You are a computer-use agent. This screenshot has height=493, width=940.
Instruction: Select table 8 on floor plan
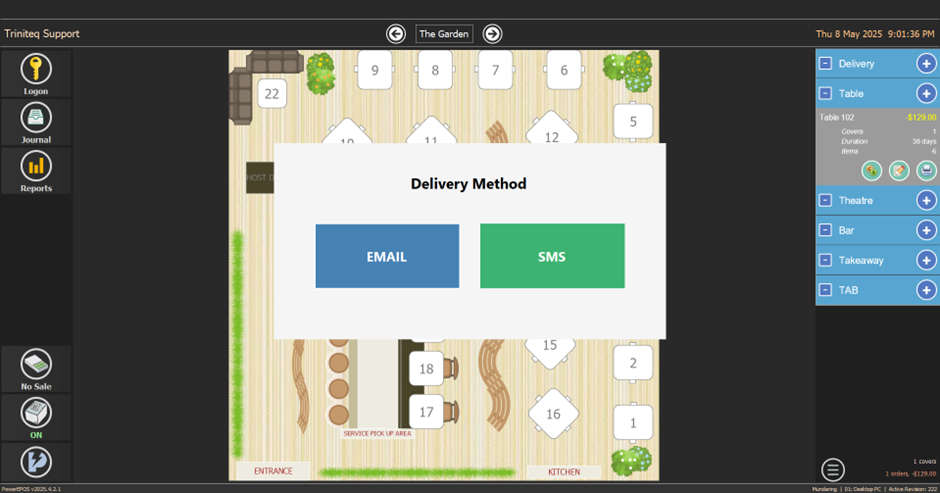(435, 70)
